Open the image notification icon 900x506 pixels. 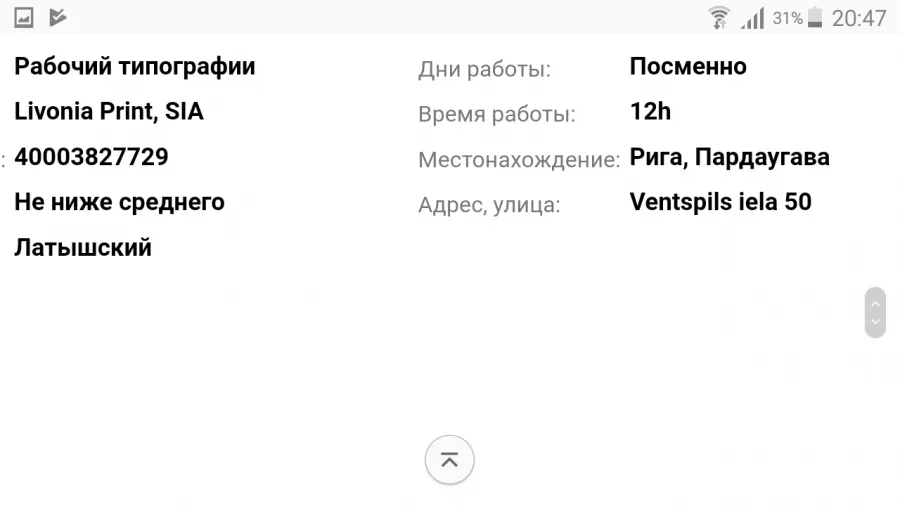24,18
